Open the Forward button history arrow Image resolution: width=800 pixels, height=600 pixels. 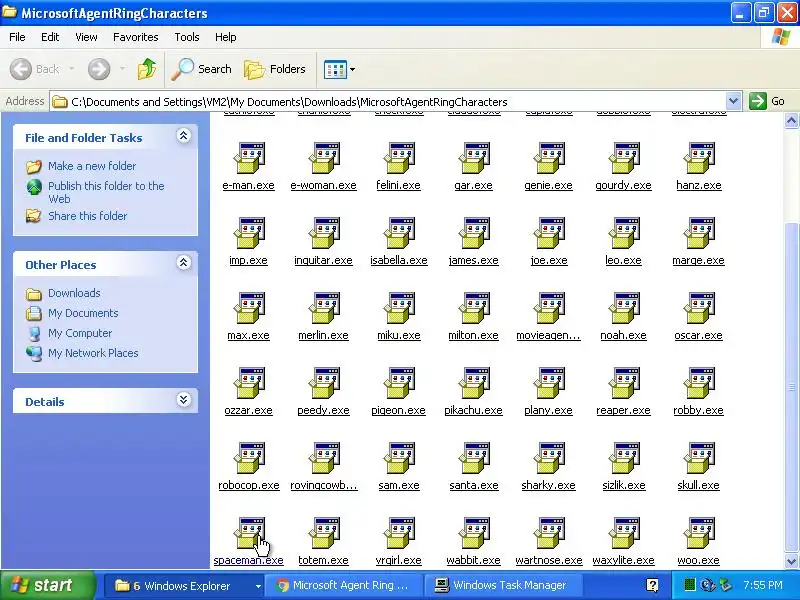pos(122,69)
